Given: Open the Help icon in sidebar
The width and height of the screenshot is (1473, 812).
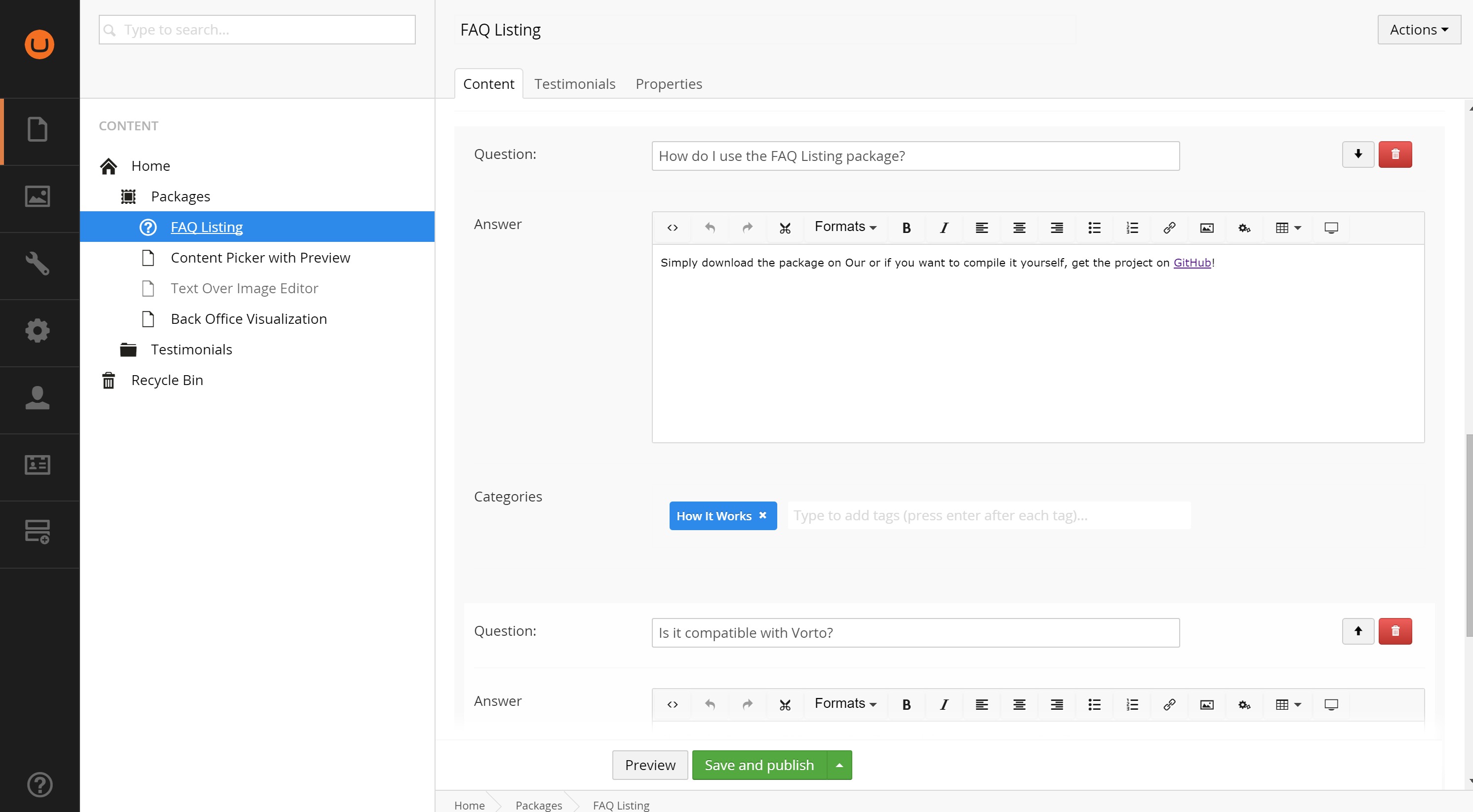Looking at the screenshot, I should click(x=40, y=784).
